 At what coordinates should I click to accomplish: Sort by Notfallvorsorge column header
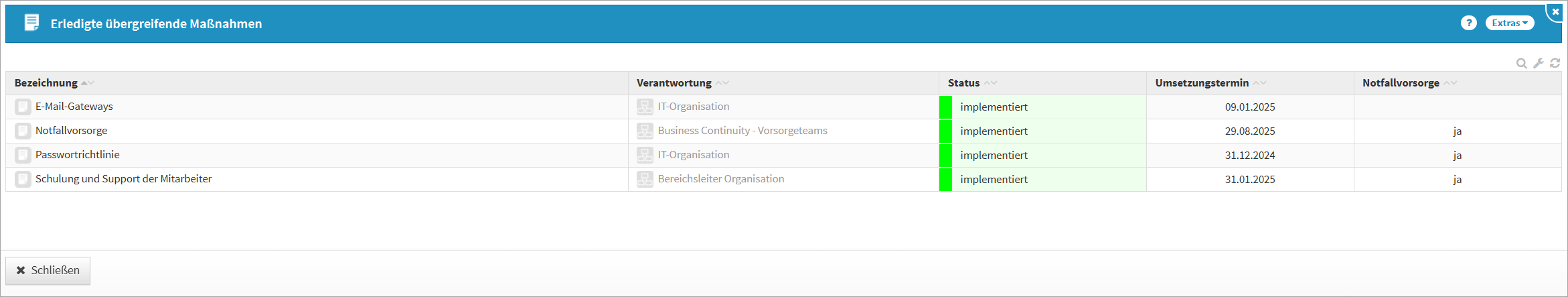click(1401, 83)
